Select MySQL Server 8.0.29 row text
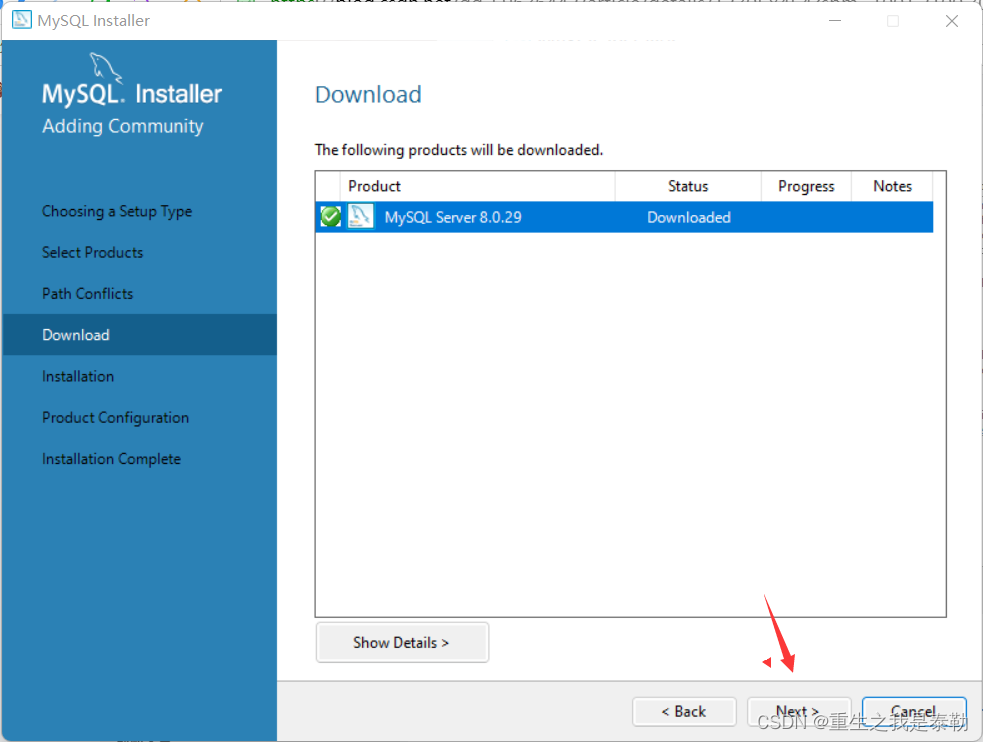Screen dimensions: 983x742 [453, 217]
